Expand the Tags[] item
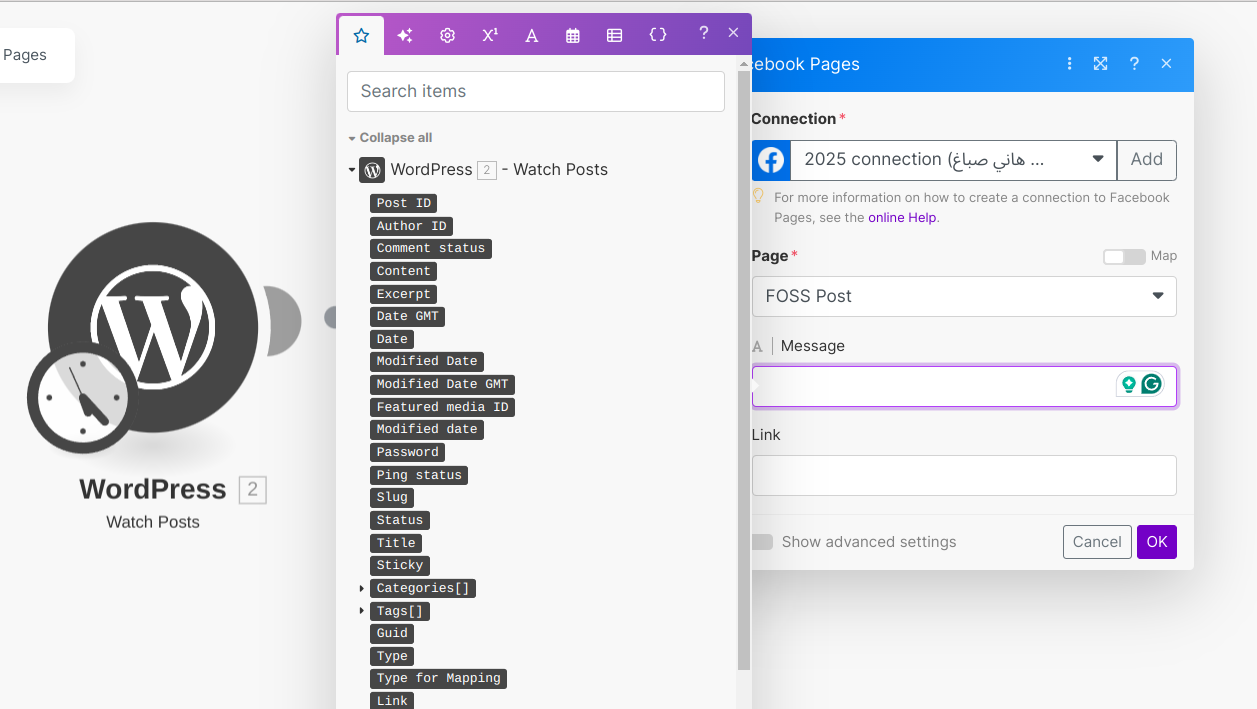Screen dimensions: 1257x709 [362, 611]
